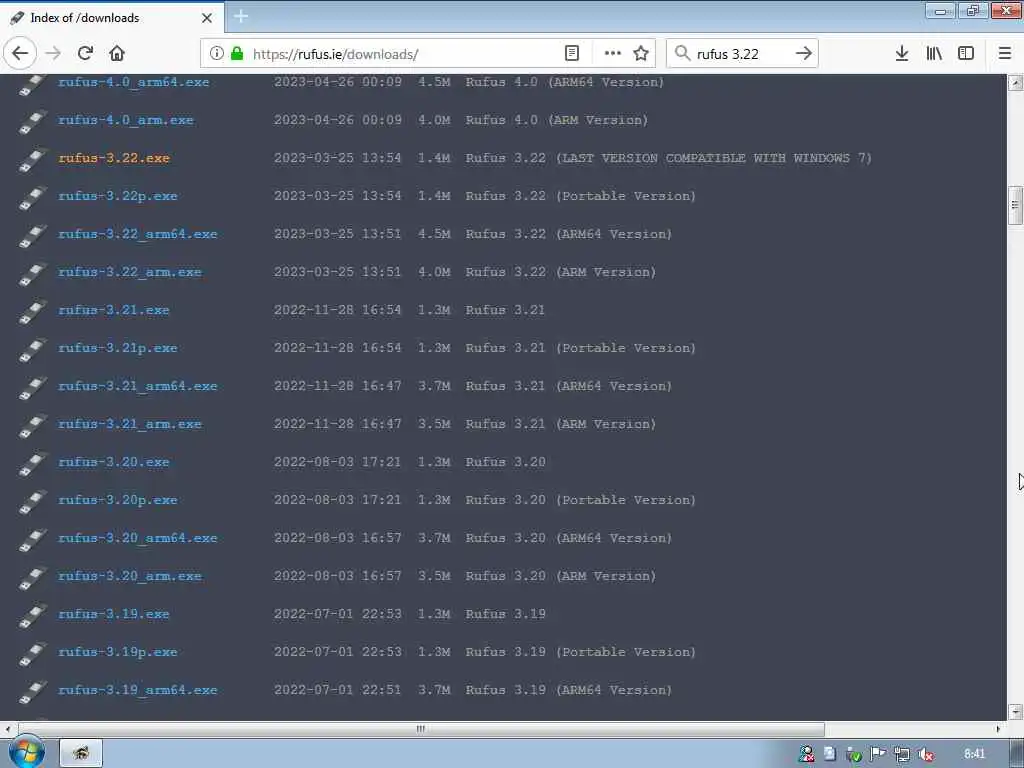This screenshot has height=768, width=1024.
Task: Open the library bookshelf icon
Action: click(x=934, y=54)
